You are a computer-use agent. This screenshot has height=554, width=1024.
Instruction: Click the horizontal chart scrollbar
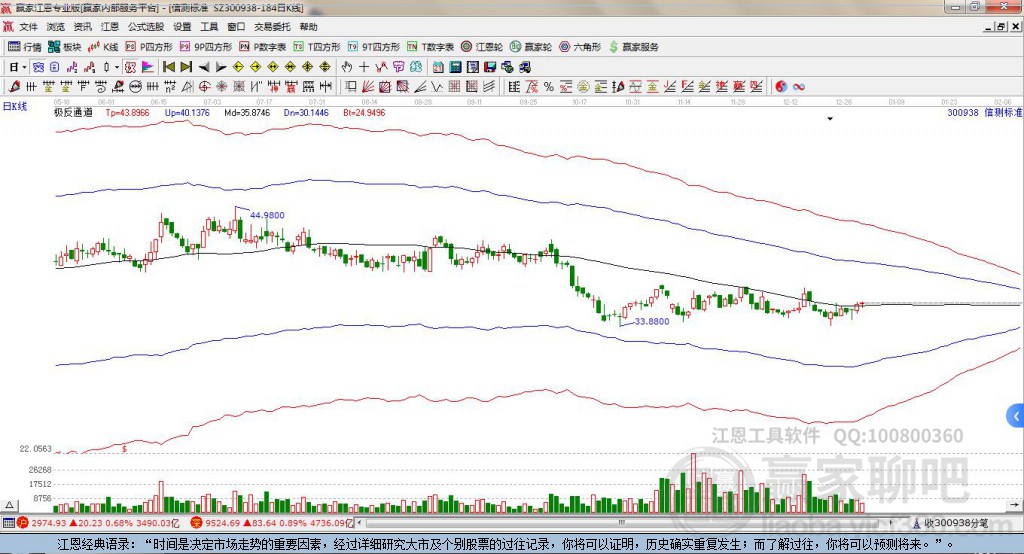click(x=624, y=523)
